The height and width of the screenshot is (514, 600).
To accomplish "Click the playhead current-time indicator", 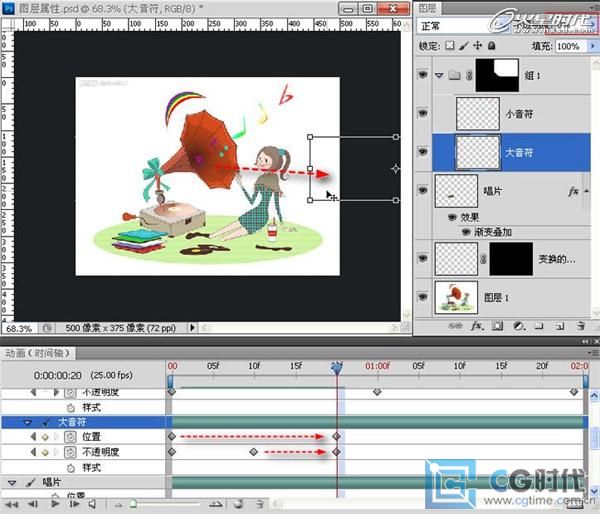I will click(x=337, y=368).
